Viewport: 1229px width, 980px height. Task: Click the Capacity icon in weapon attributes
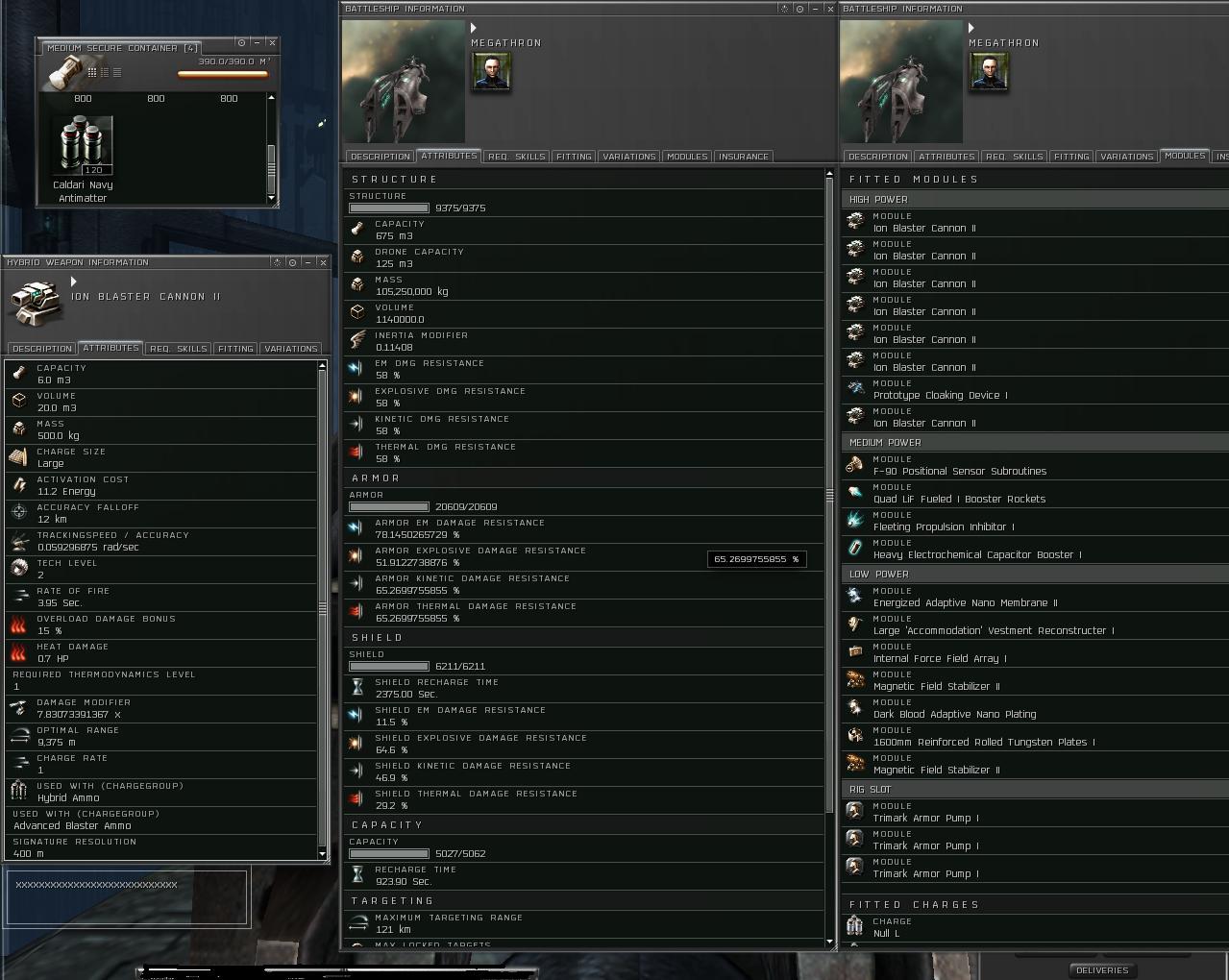click(x=19, y=373)
